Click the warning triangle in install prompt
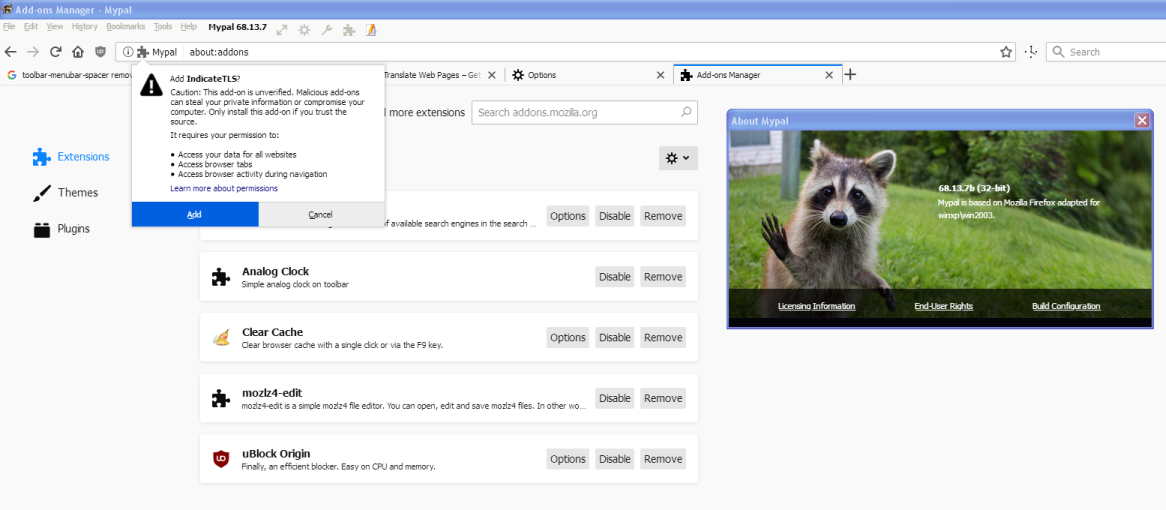Image resolution: width=1166 pixels, height=510 pixels. (x=151, y=84)
